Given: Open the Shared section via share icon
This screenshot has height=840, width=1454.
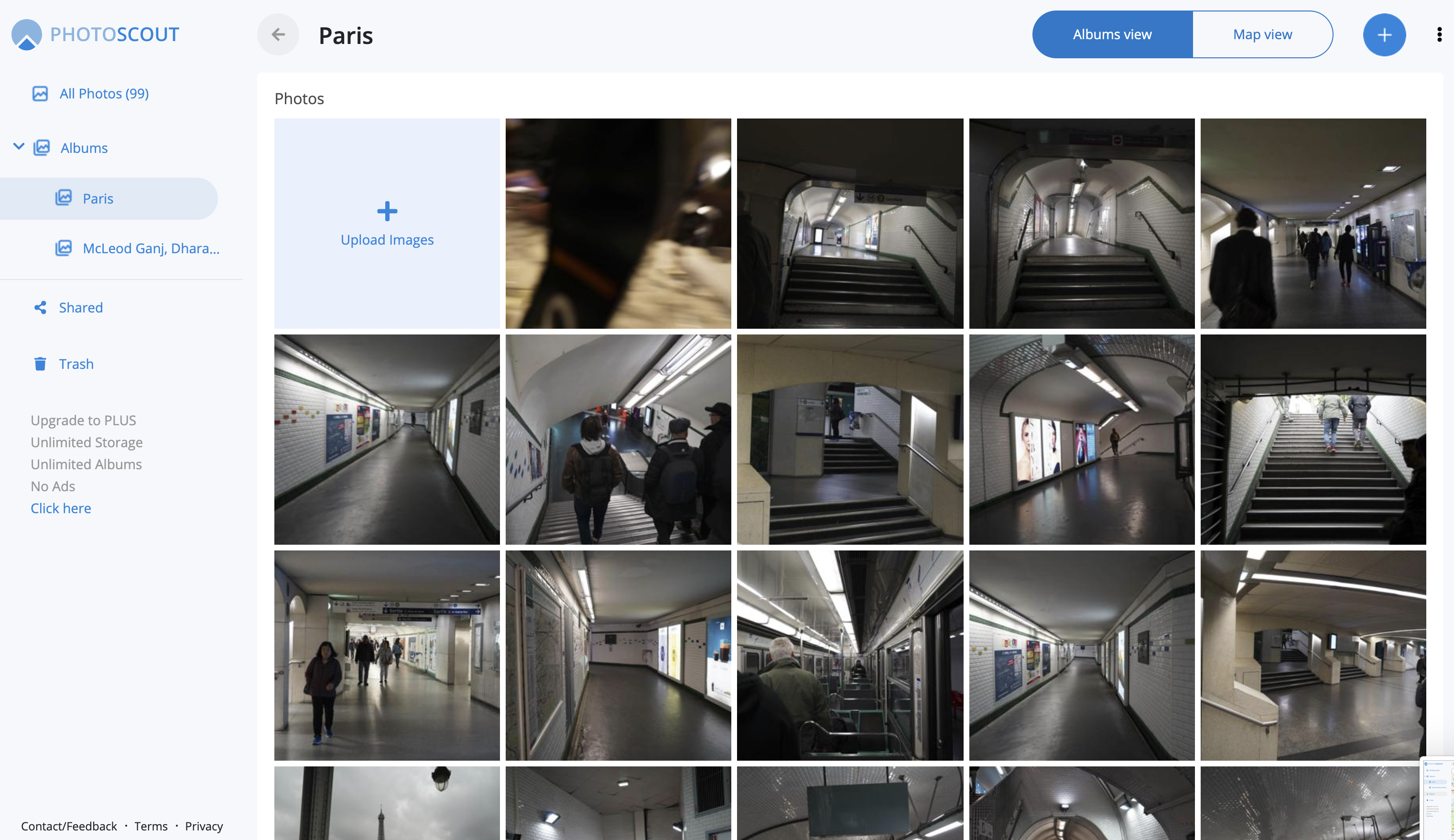Looking at the screenshot, I should (x=39, y=307).
